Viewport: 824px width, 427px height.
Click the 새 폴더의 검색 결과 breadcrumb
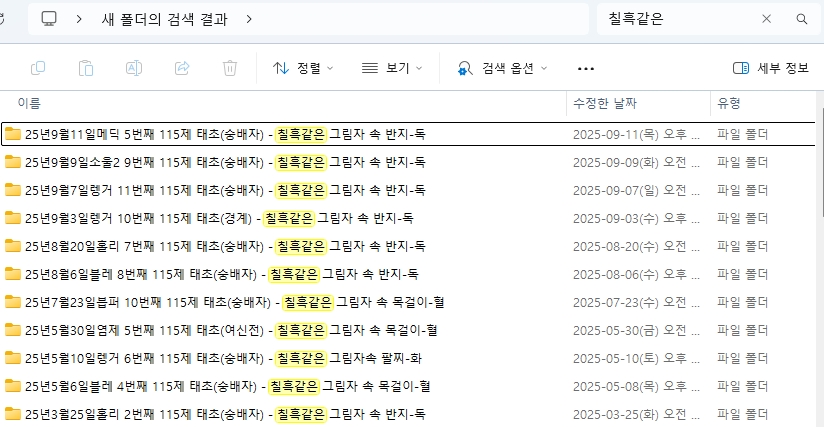point(164,19)
